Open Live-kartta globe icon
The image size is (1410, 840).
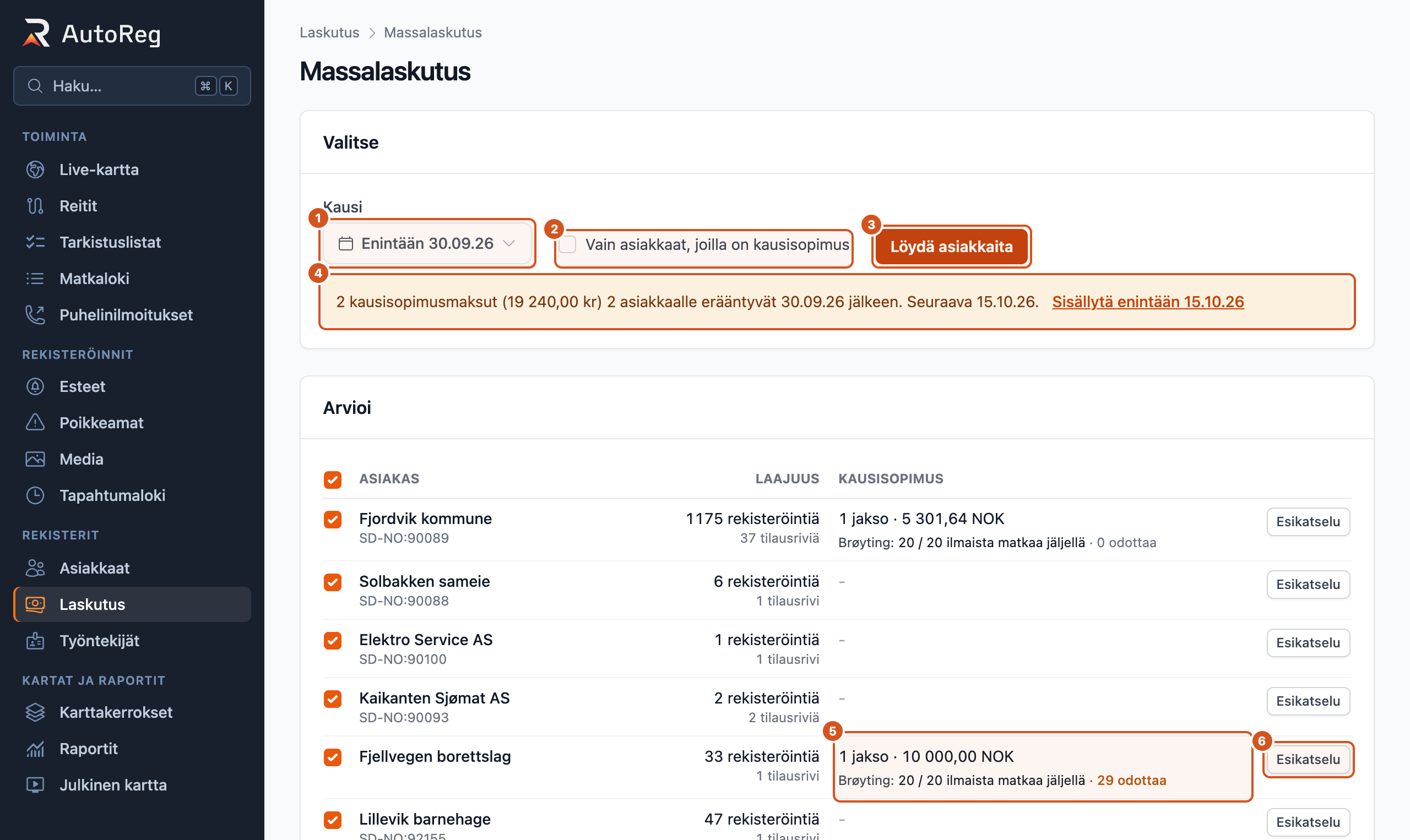pos(35,170)
